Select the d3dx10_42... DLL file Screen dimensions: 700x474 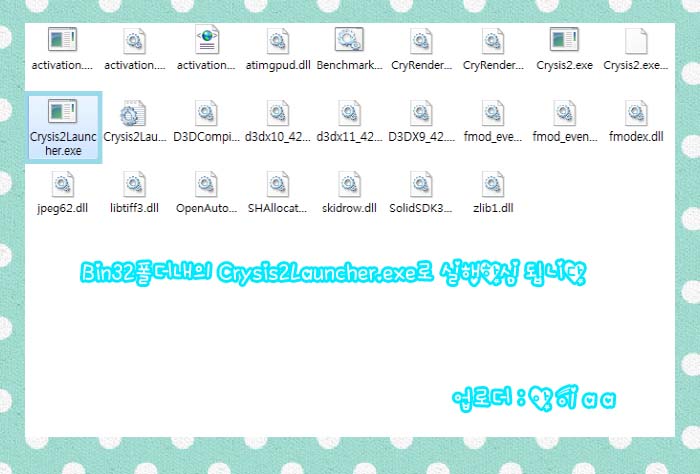(278, 121)
